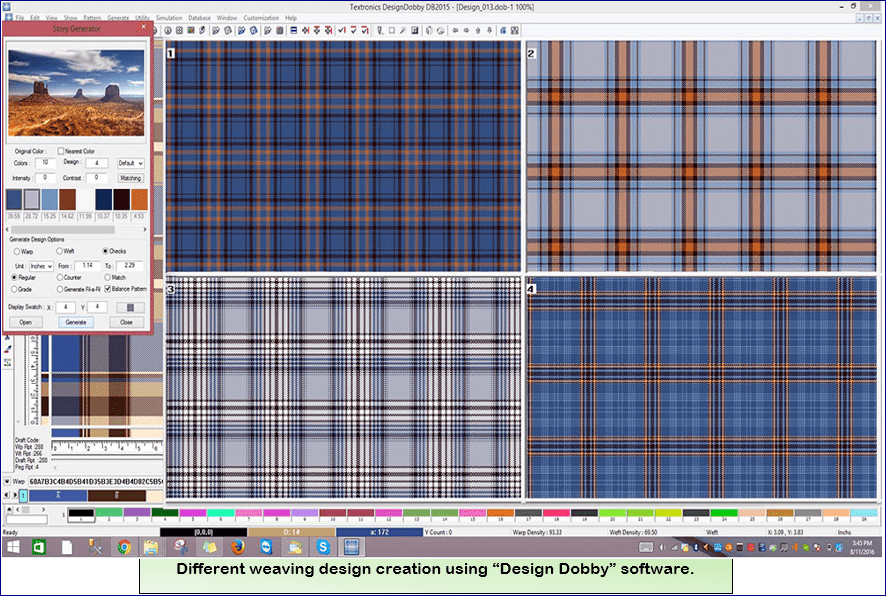
Task: Click the down arrow toolbar icon
Action: (x=489, y=31)
